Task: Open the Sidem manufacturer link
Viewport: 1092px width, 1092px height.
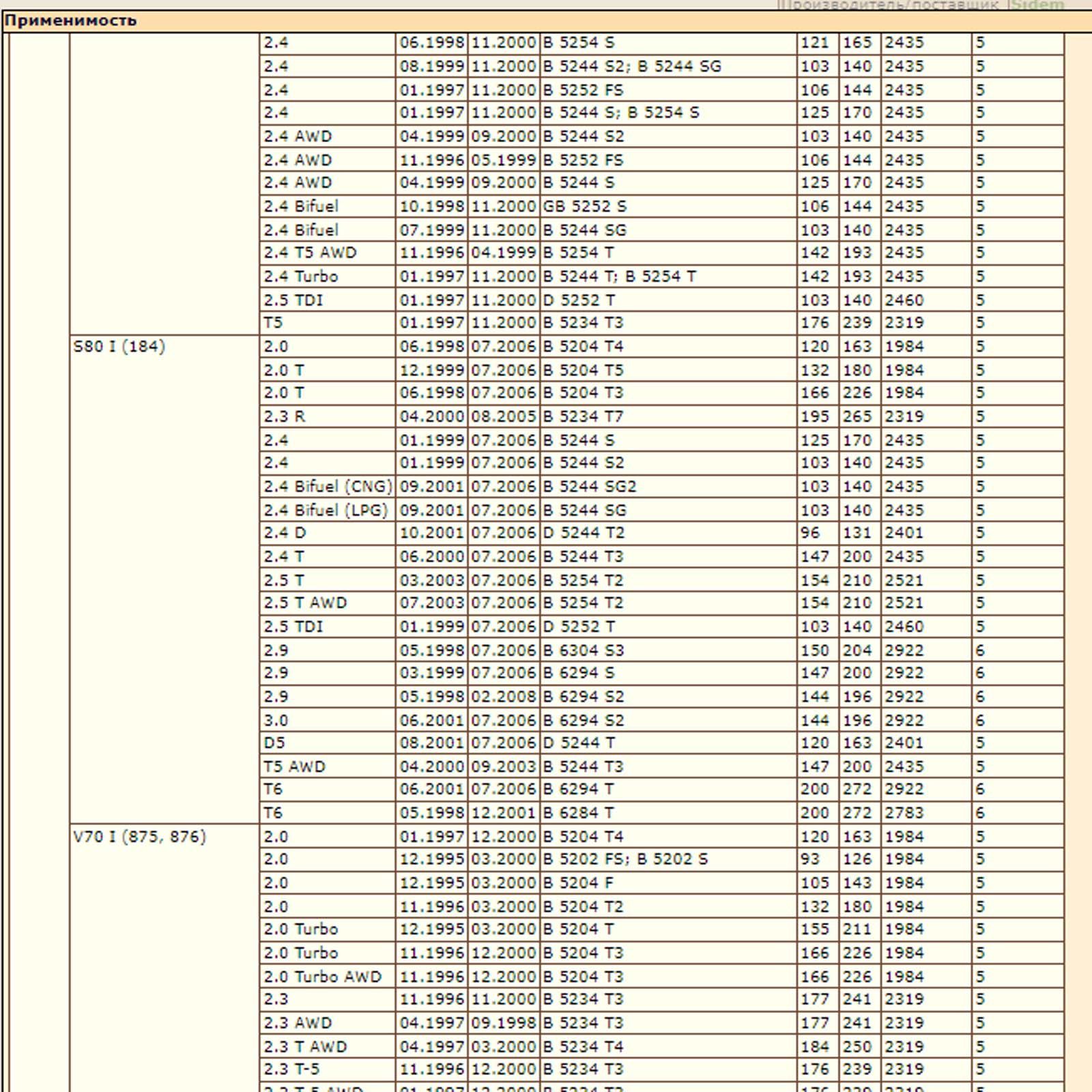Action: tap(1037, 5)
